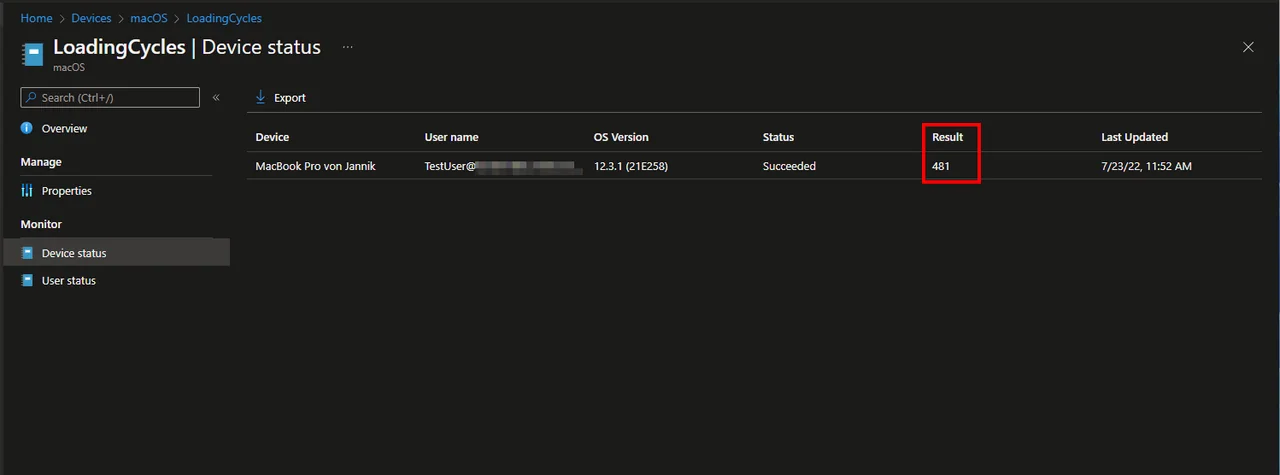Click the search magnifier icon

32,97
